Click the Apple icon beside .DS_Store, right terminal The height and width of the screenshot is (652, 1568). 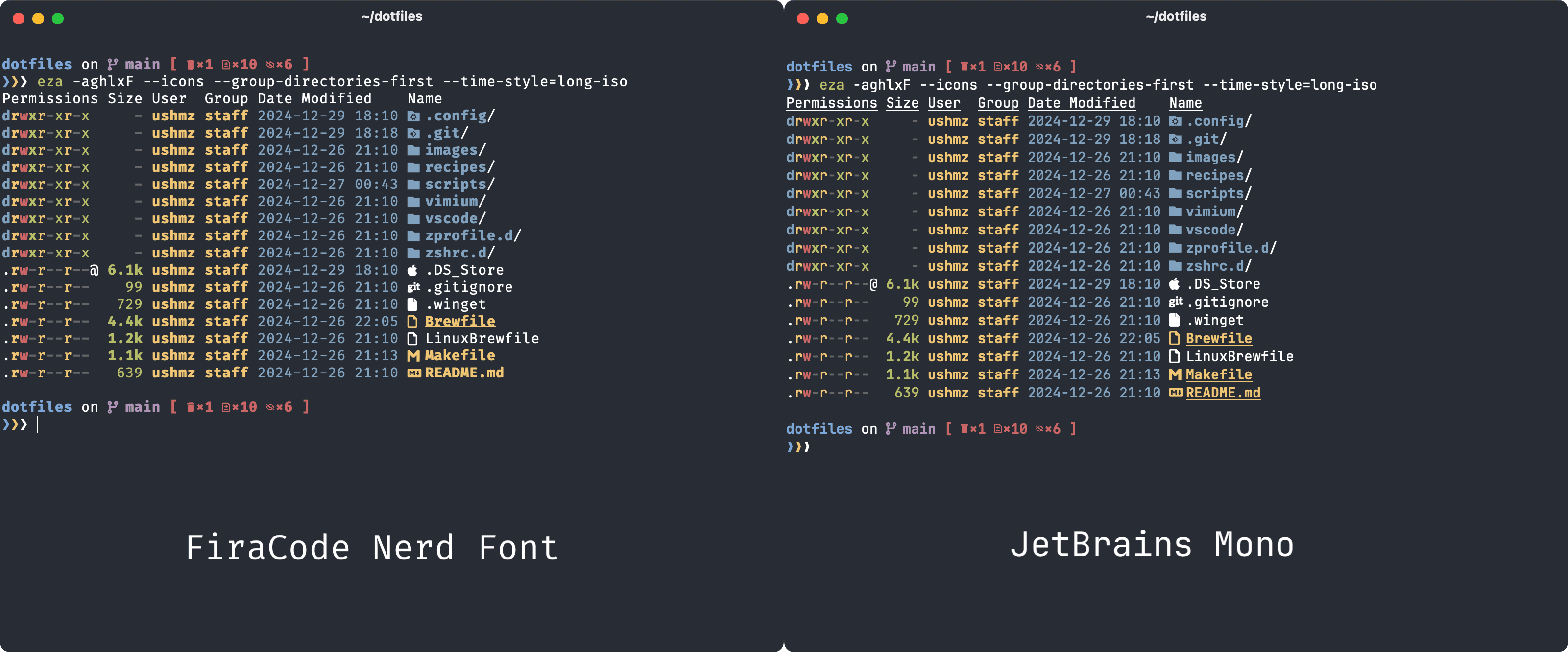pyautogui.click(x=1175, y=284)
